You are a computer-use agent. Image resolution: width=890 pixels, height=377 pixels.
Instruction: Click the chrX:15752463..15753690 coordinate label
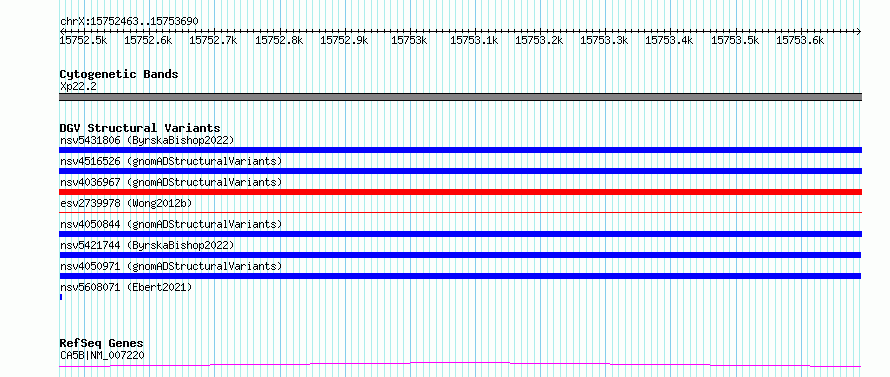[x=129, y=22]
